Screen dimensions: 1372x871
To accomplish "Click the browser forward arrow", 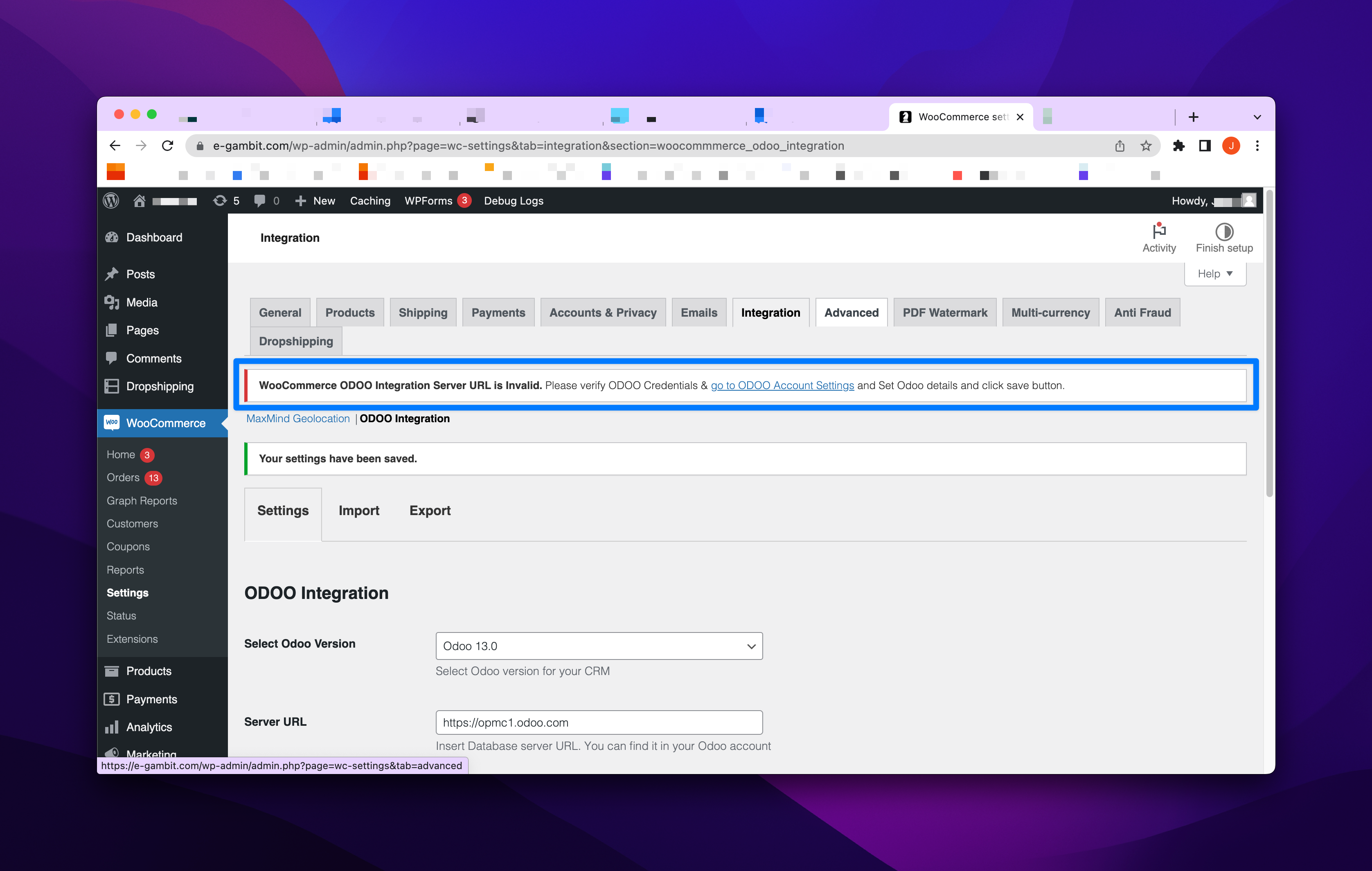I will pyautogui.click(x=141, y=146).
